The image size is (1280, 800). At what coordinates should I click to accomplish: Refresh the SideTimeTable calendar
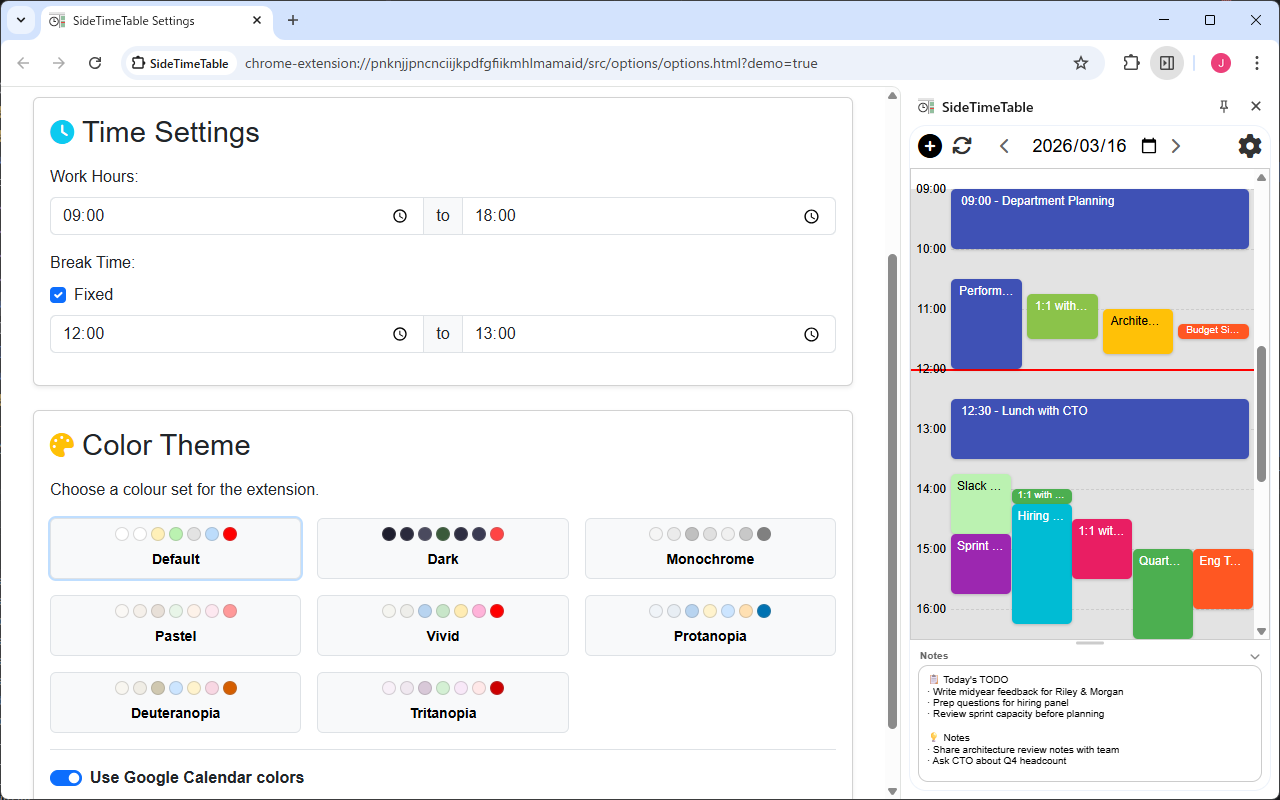(962, 146)
